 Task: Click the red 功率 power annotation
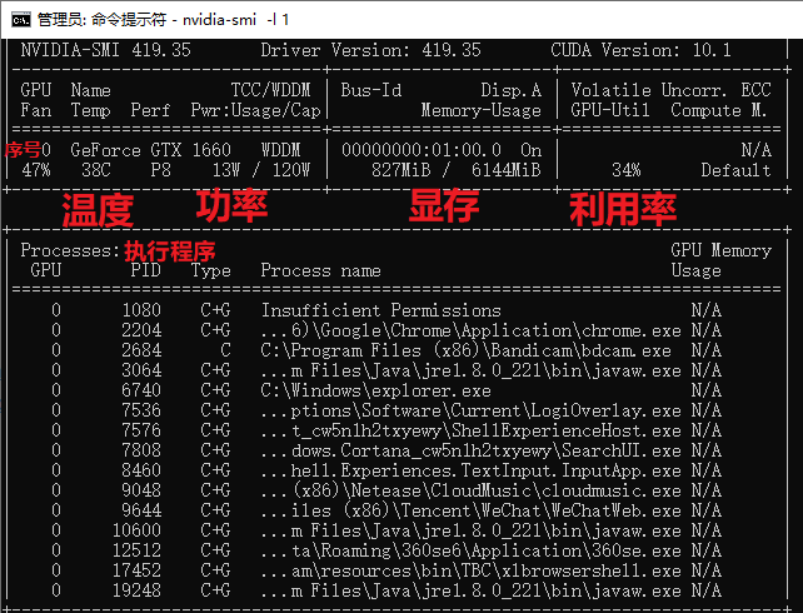pyautogui.click(x=227, y=207)
